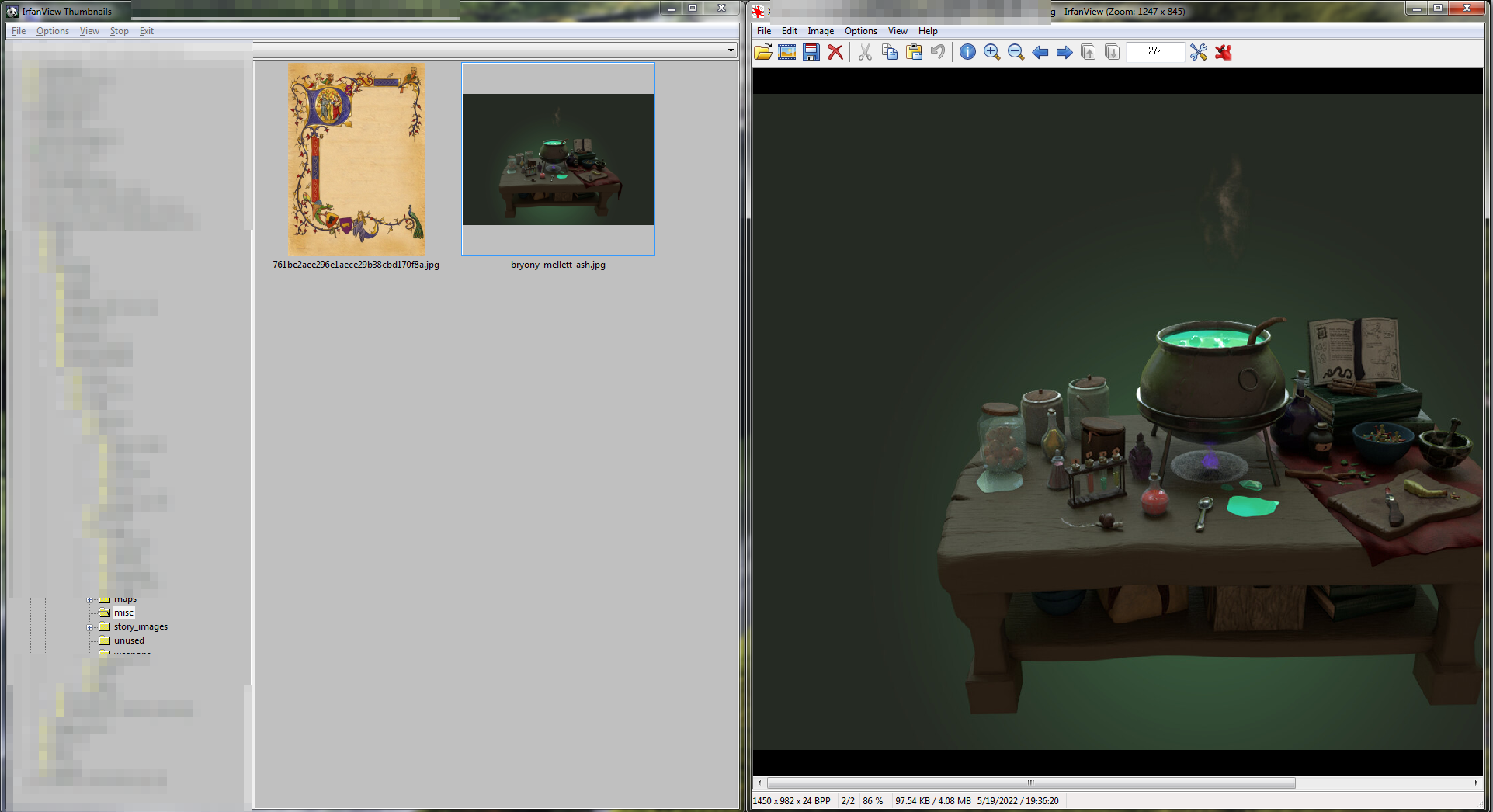This screenshot has height=812, width=1493.
Task: Click the red IrfanView About icon
Action: coord(1224,52)
